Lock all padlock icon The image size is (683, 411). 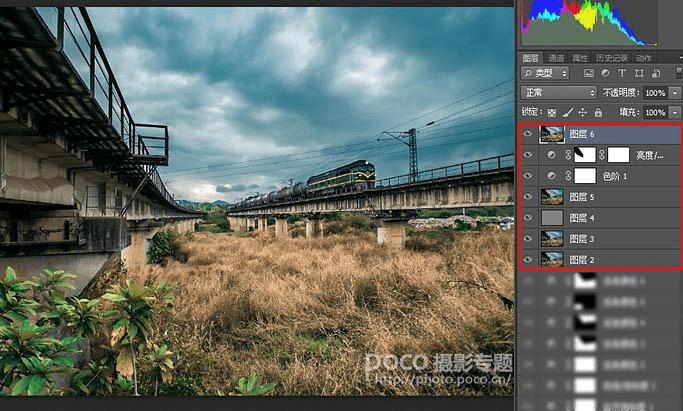click(x=598, y=113)
